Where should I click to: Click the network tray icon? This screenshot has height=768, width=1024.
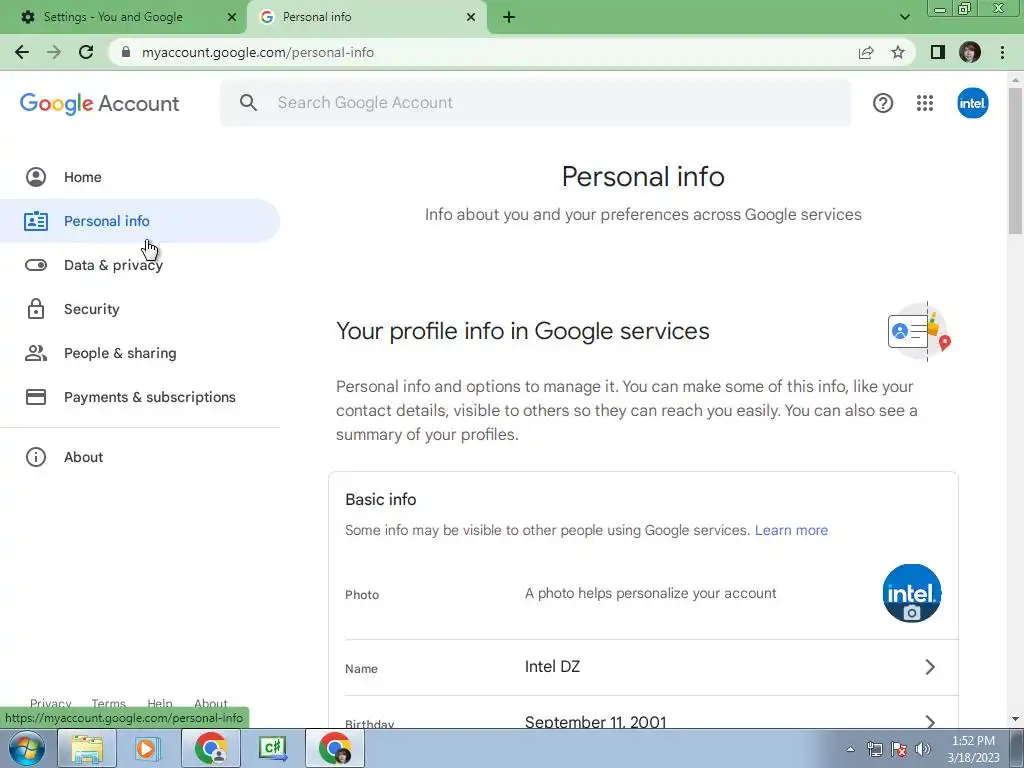(874, 749)
